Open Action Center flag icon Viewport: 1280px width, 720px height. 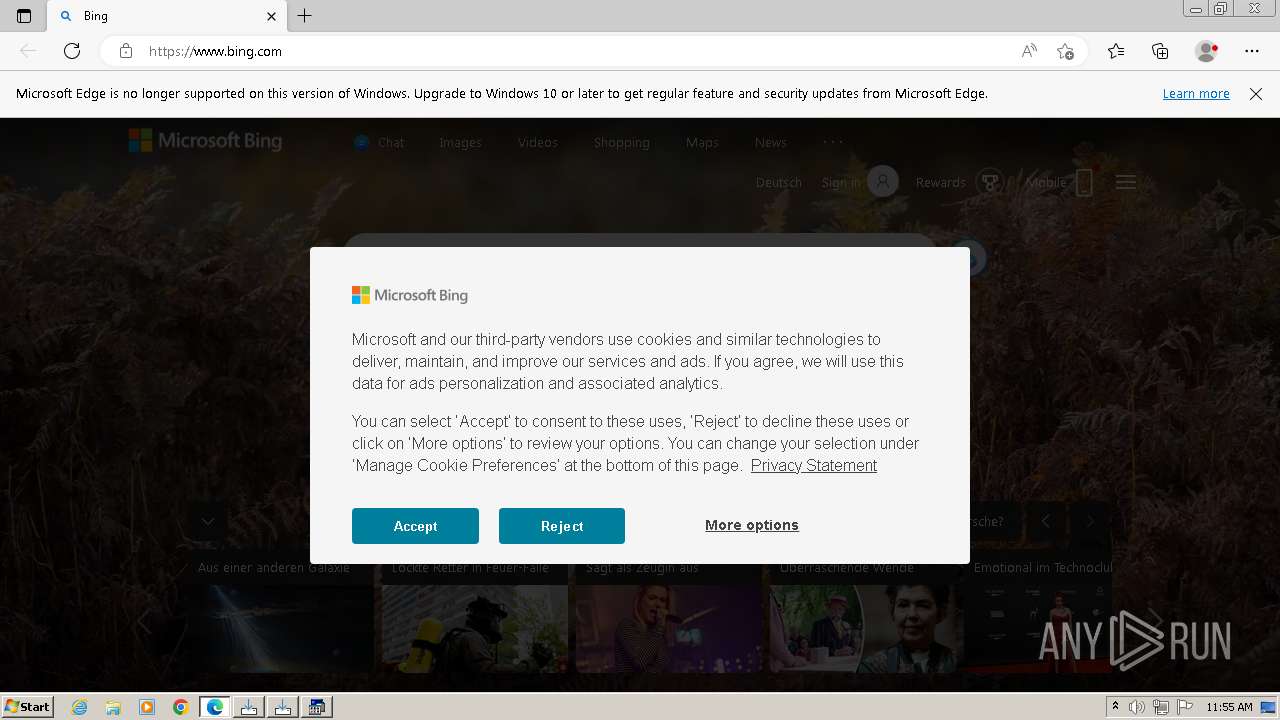pyautogui.click(x=1185, y=707)
